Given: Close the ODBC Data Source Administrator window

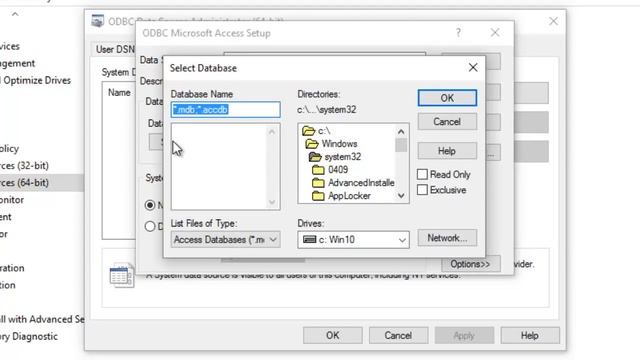Looking at the screenshot, I should (553, 21).
